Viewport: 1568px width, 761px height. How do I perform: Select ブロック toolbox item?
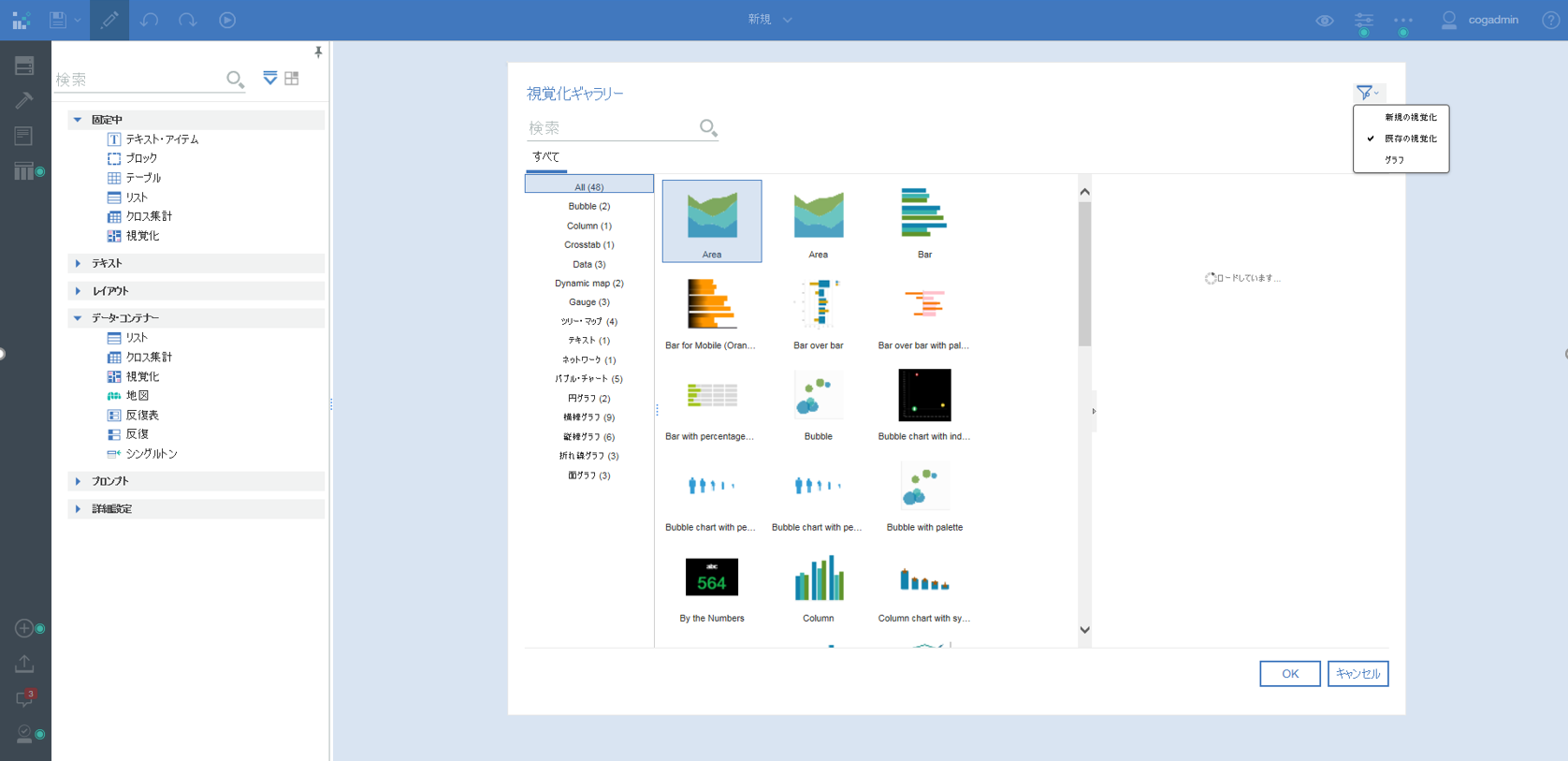click(x=132, y=158)
